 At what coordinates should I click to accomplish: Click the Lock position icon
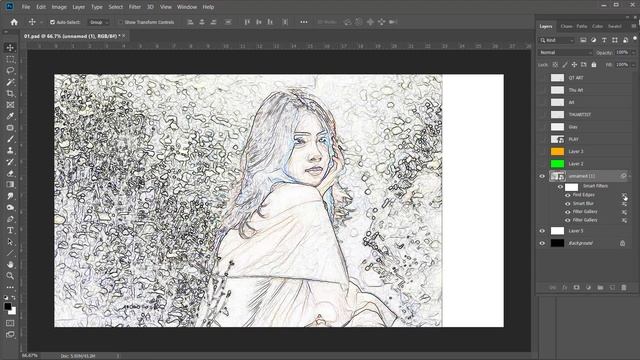[x=574, y=64]
